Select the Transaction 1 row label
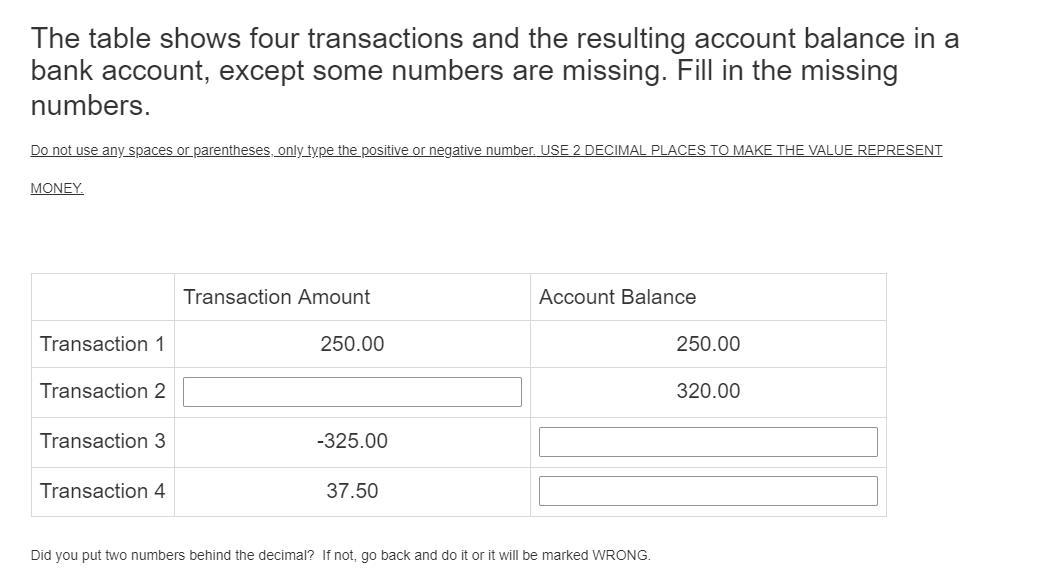Viewport: 1042px width, 584px height. pyautogui.click(x=102, y=344)
